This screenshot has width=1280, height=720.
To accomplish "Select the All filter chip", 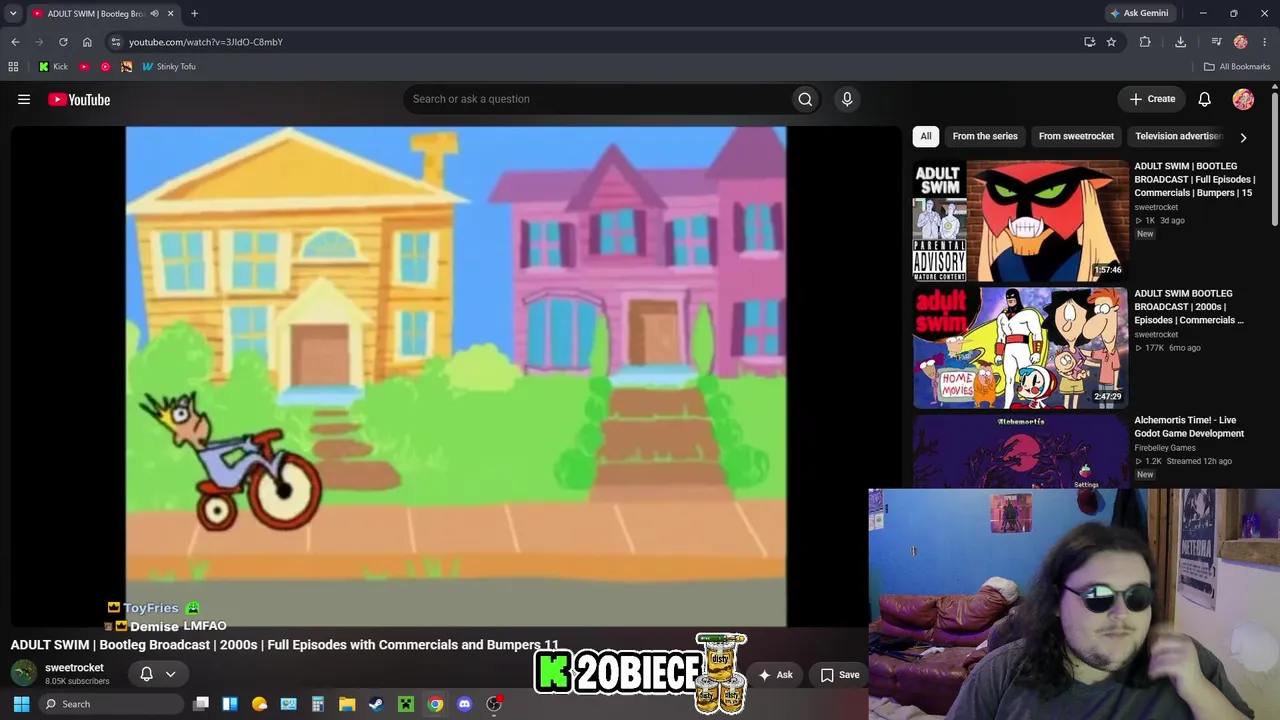I will [926, 136].
